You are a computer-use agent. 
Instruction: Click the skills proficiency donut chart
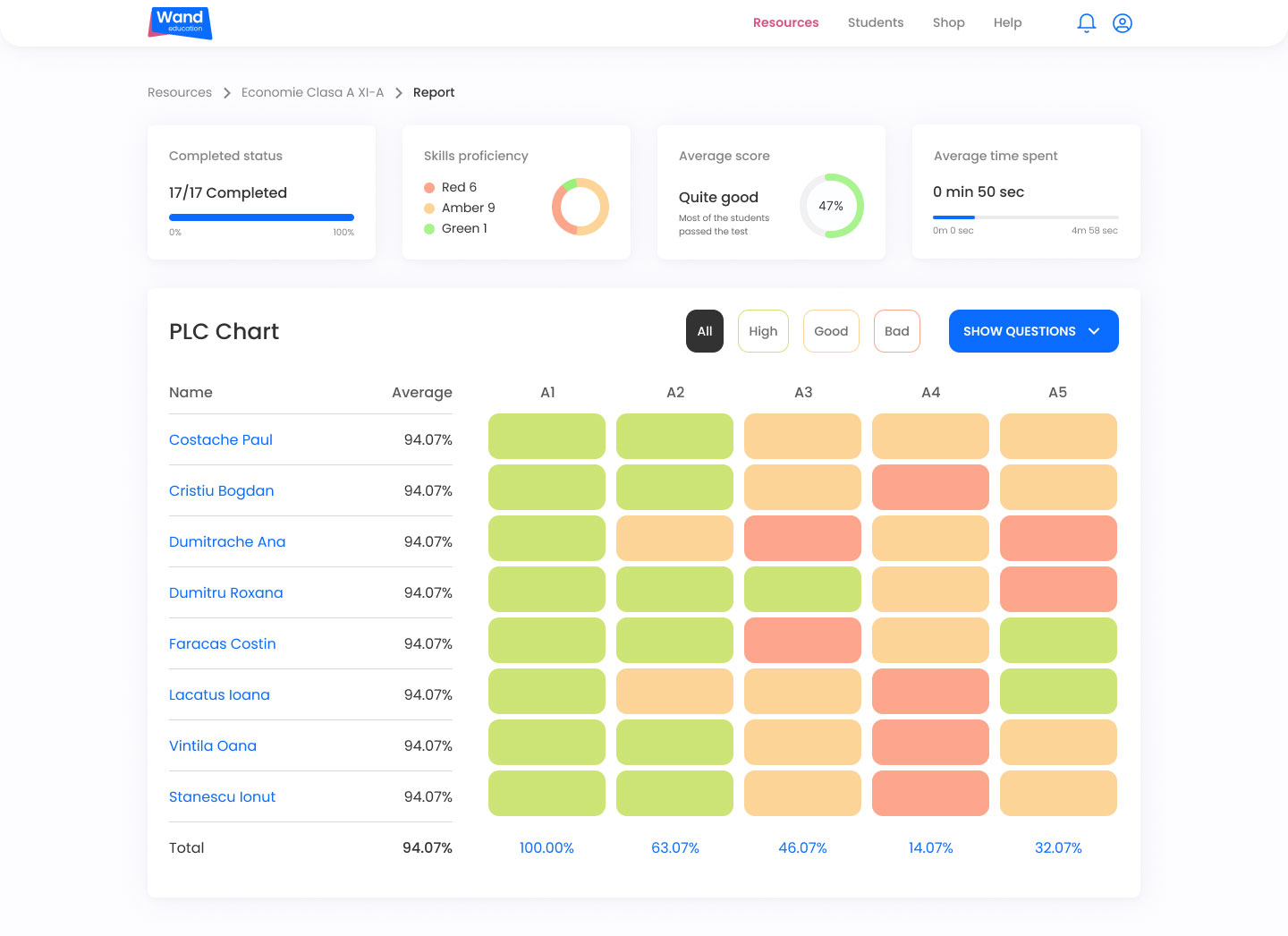[580, 207]
